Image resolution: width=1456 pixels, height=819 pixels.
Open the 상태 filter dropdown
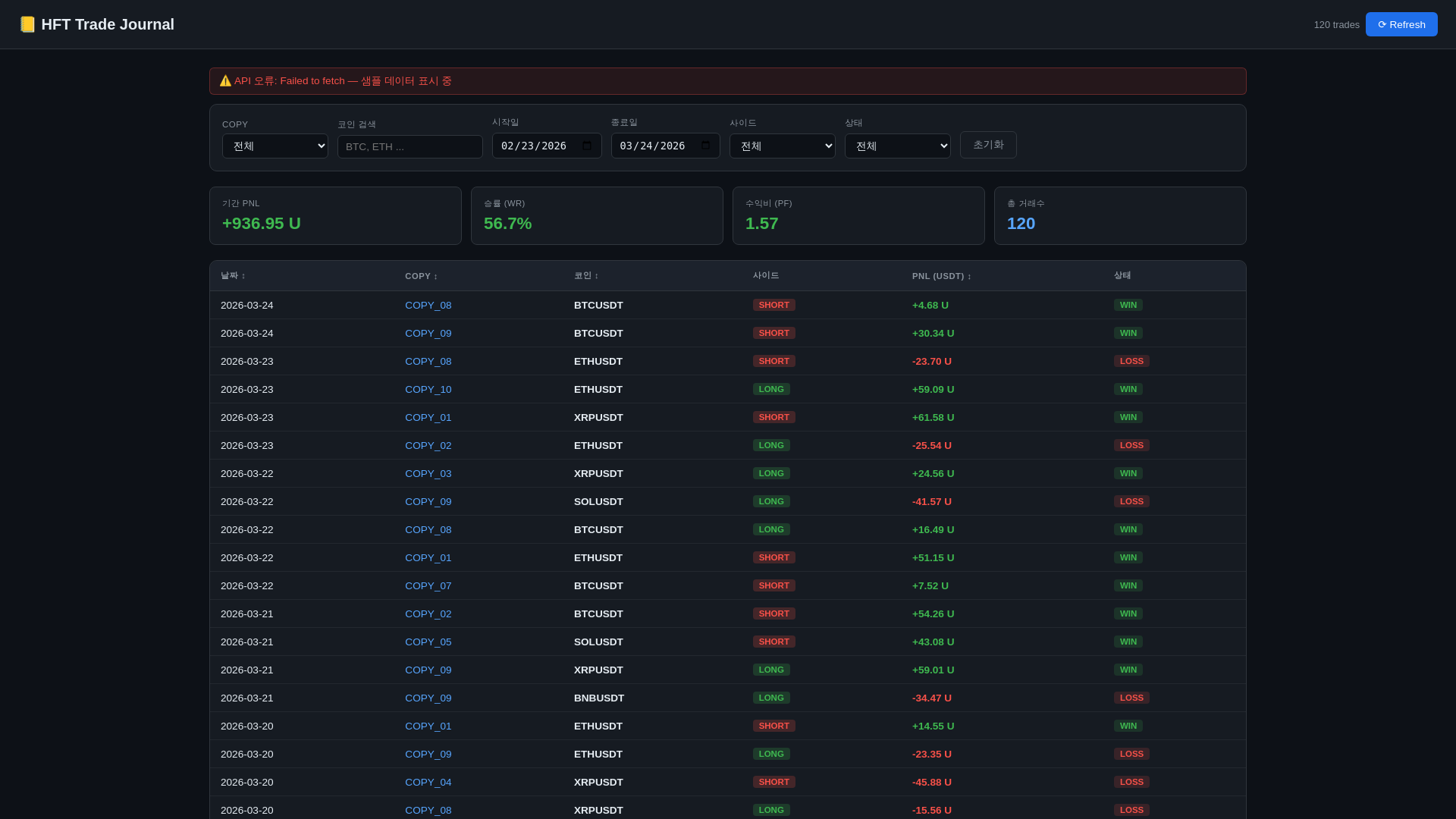coord(898,146)
